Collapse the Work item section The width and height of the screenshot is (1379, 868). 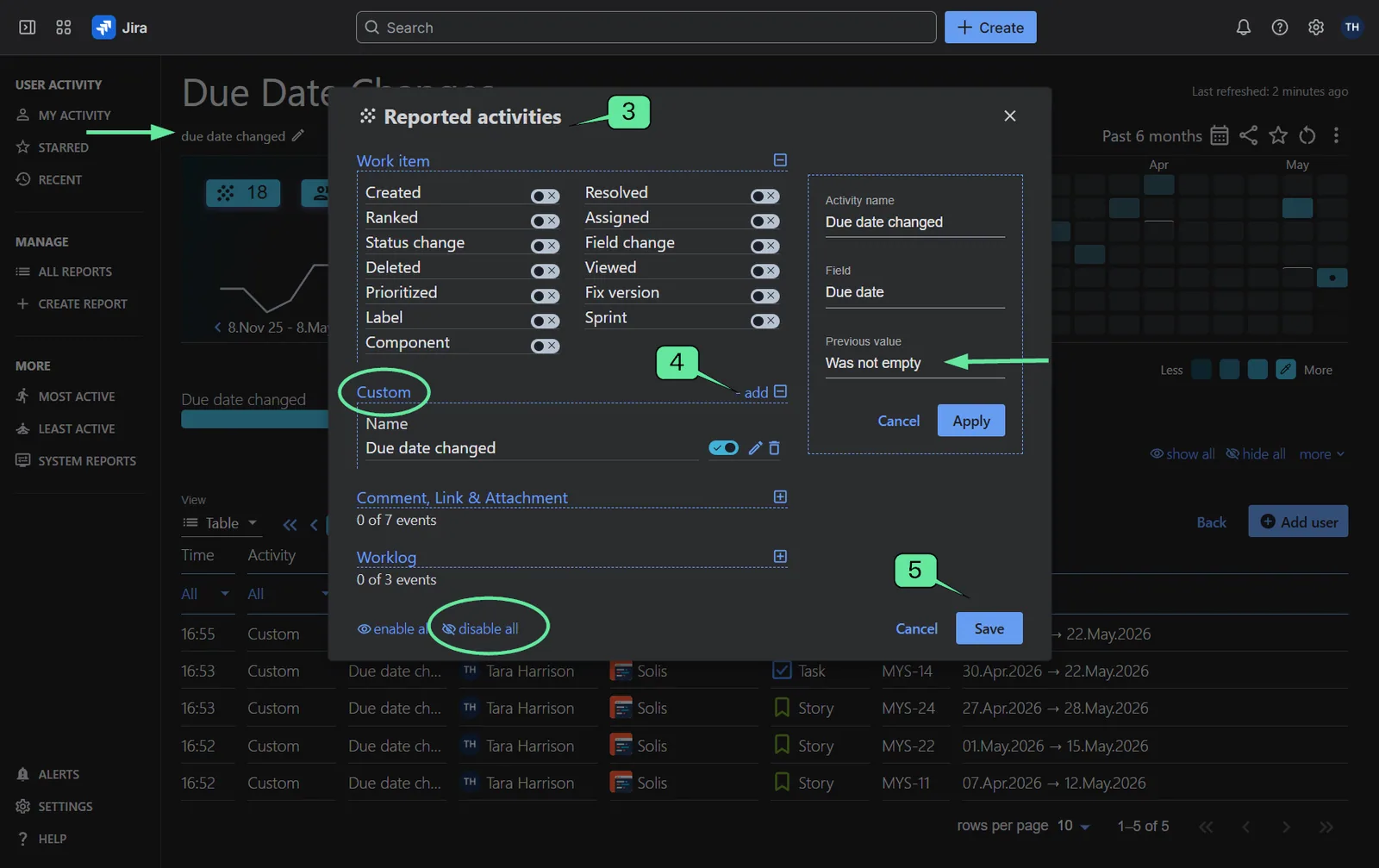tap(780, 160)
